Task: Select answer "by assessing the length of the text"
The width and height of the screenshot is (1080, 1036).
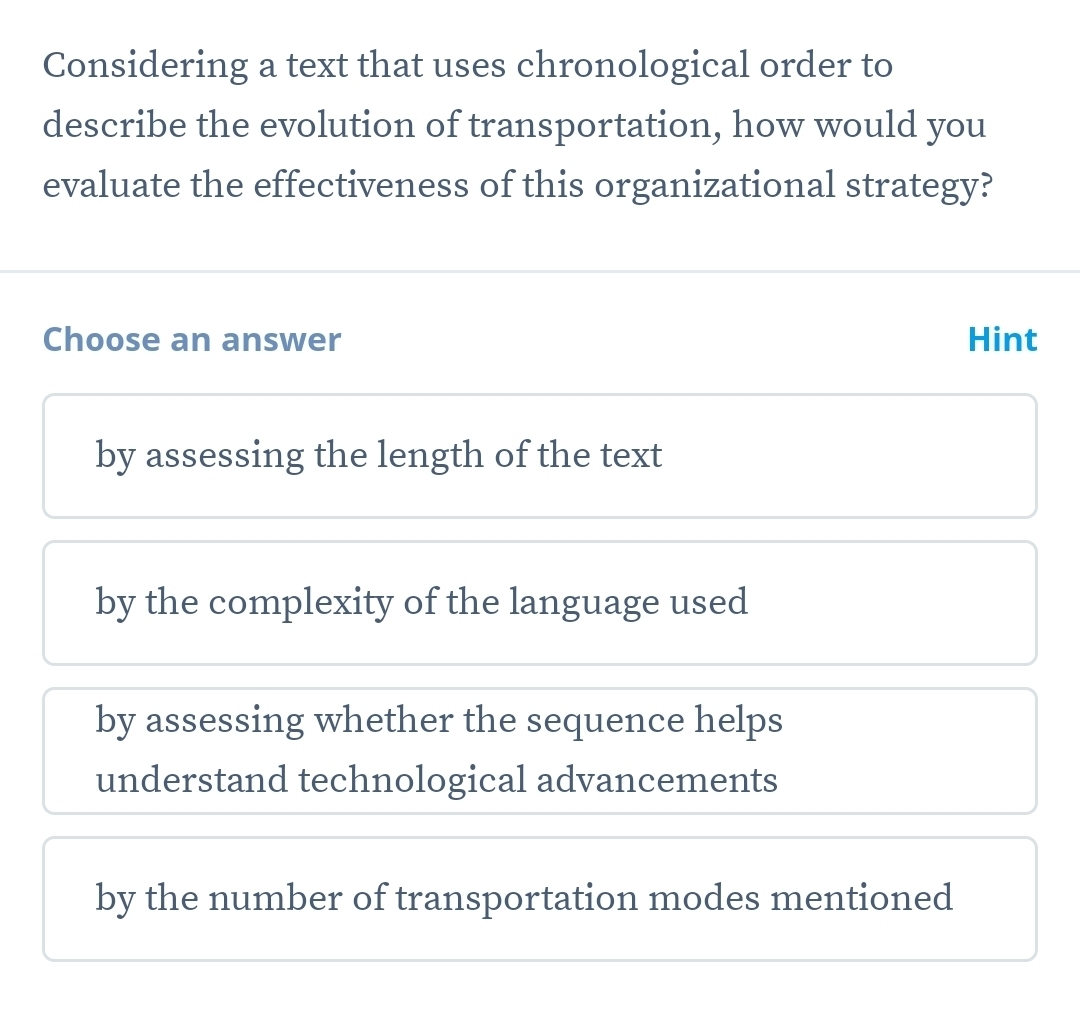Action: click(x=539, y=456)
